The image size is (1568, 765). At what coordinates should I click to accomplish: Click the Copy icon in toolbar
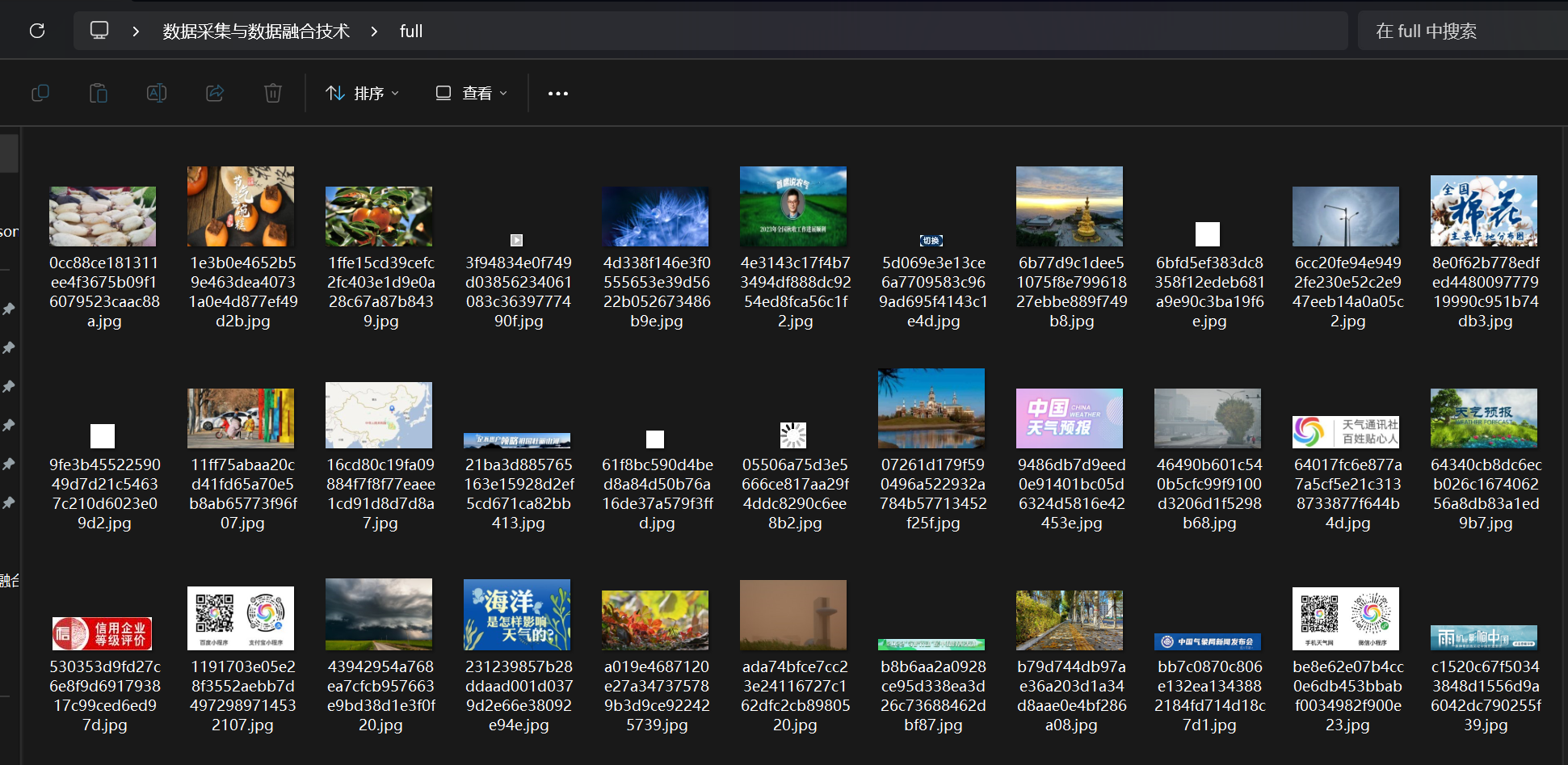40,93
